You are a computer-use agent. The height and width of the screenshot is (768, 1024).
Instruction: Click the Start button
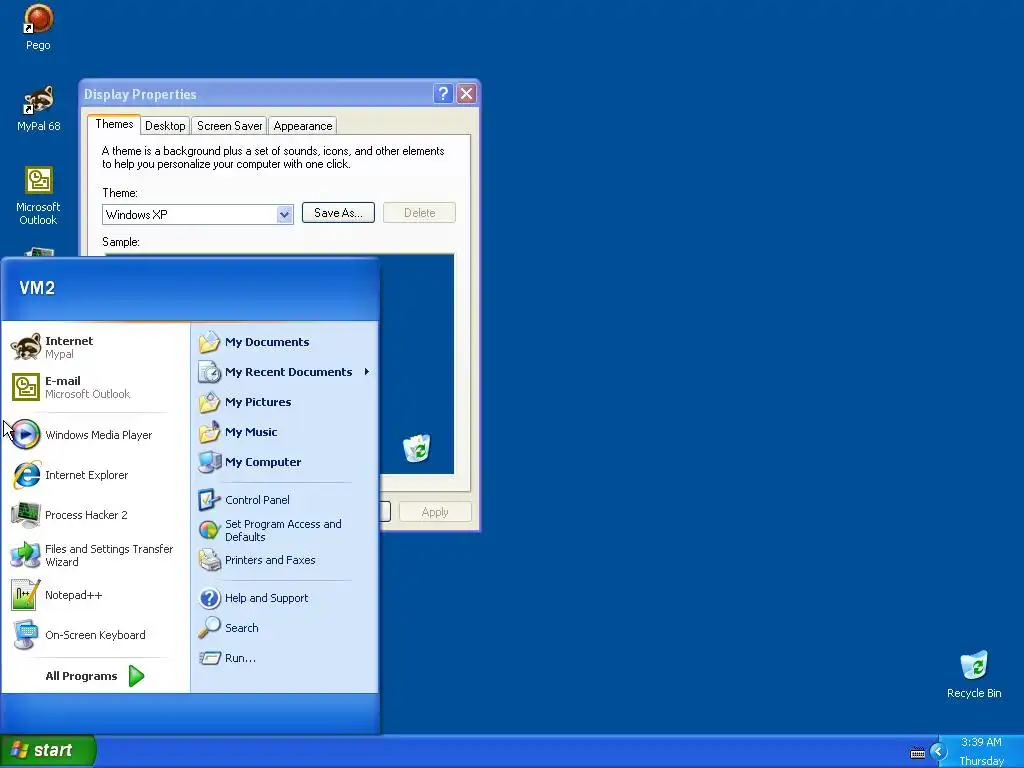48,750
